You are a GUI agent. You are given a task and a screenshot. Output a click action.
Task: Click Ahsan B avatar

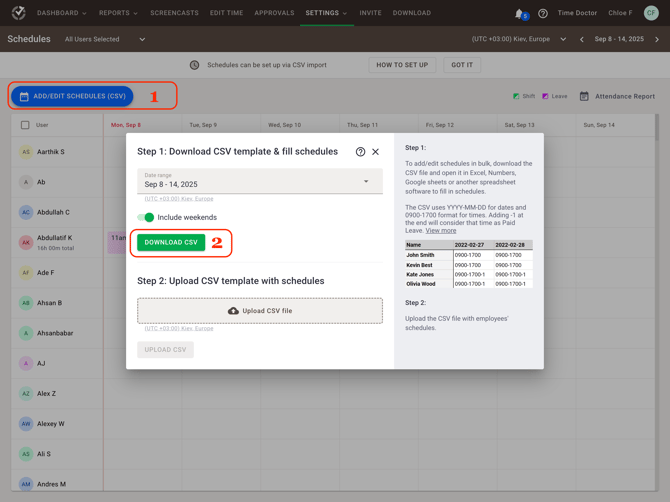pyautogui.click(x=26, y=303)
